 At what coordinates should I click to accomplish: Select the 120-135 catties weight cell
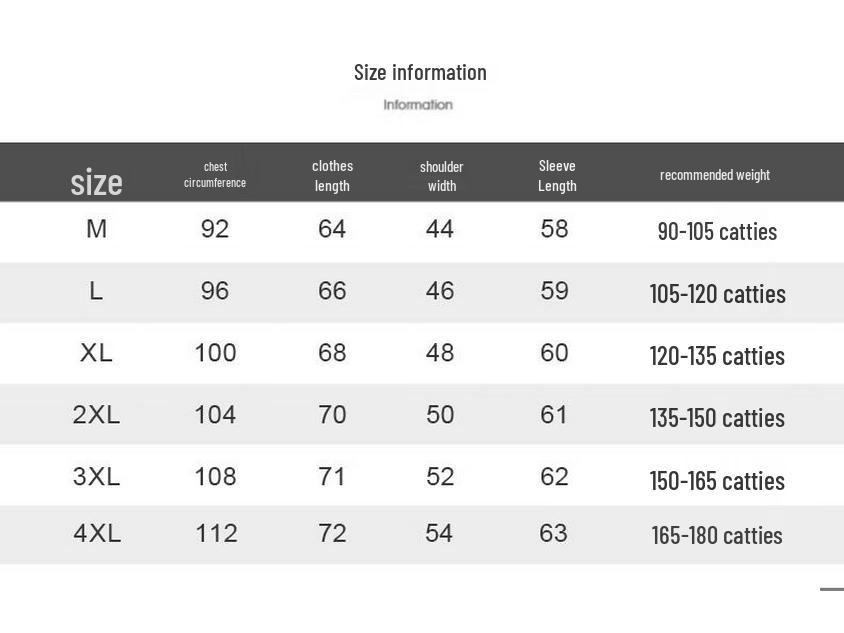coord(717,356)
